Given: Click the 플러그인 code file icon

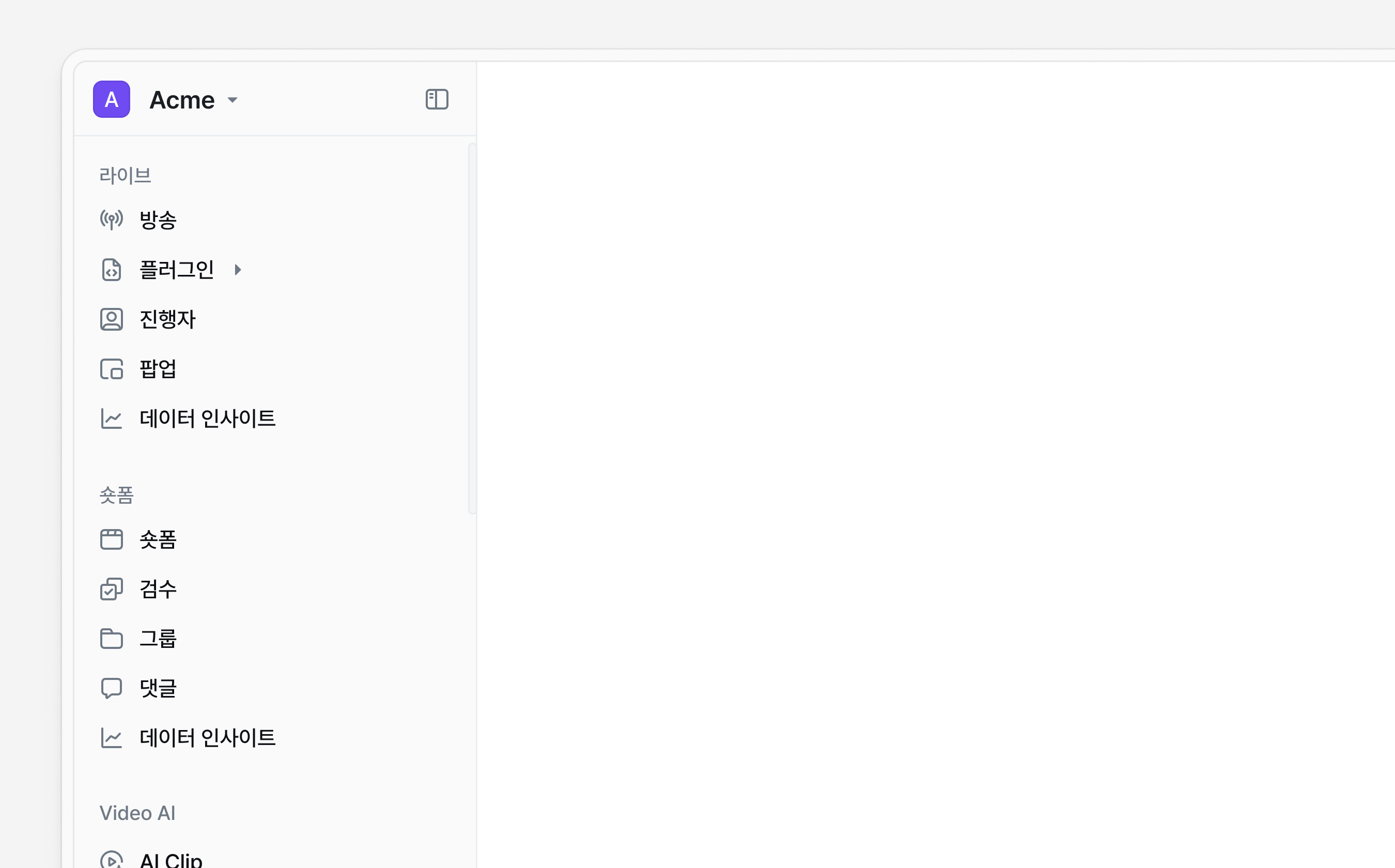Looking at the screenshot, I should [x=112, y=270].
